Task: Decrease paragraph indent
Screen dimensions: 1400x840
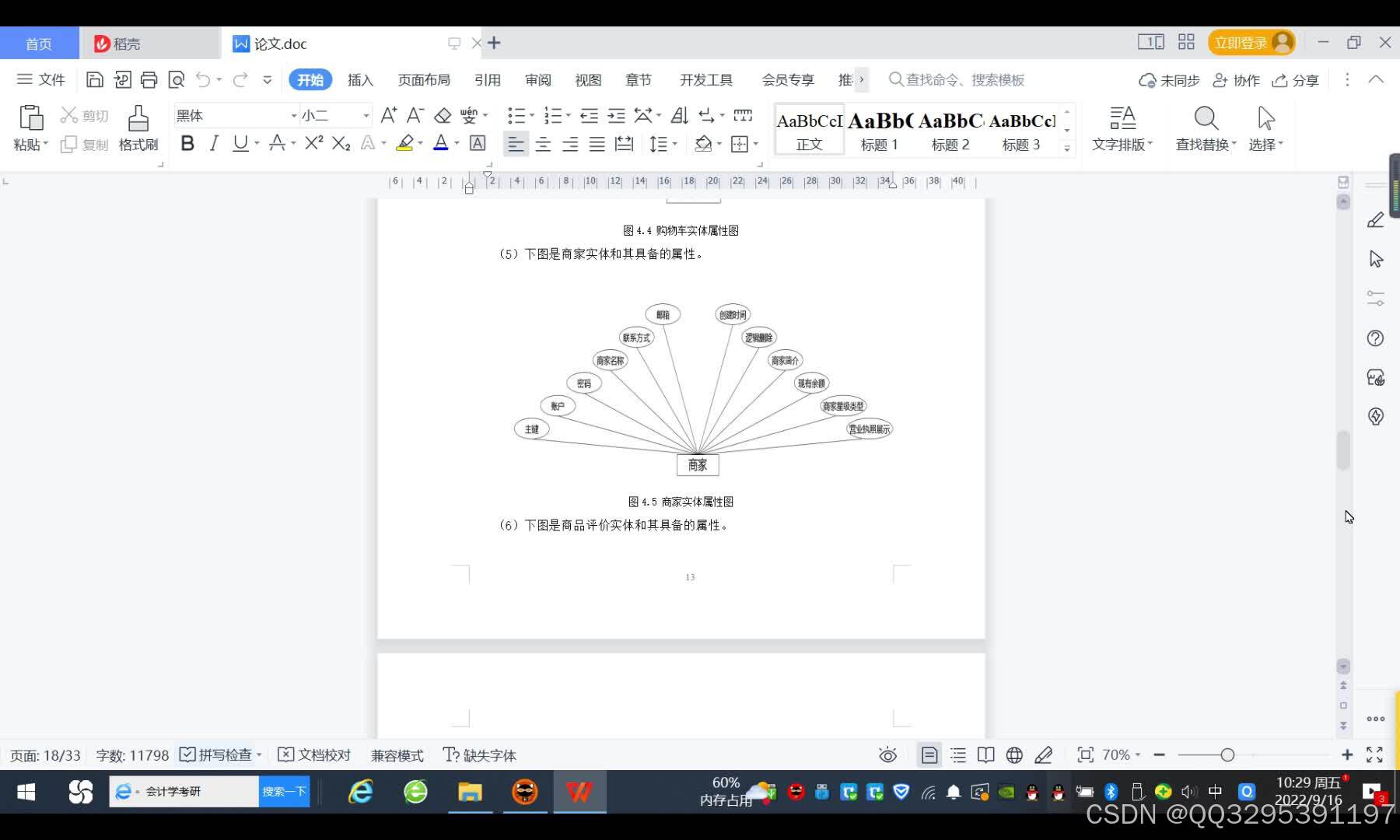Action: (x=589, y=115)
